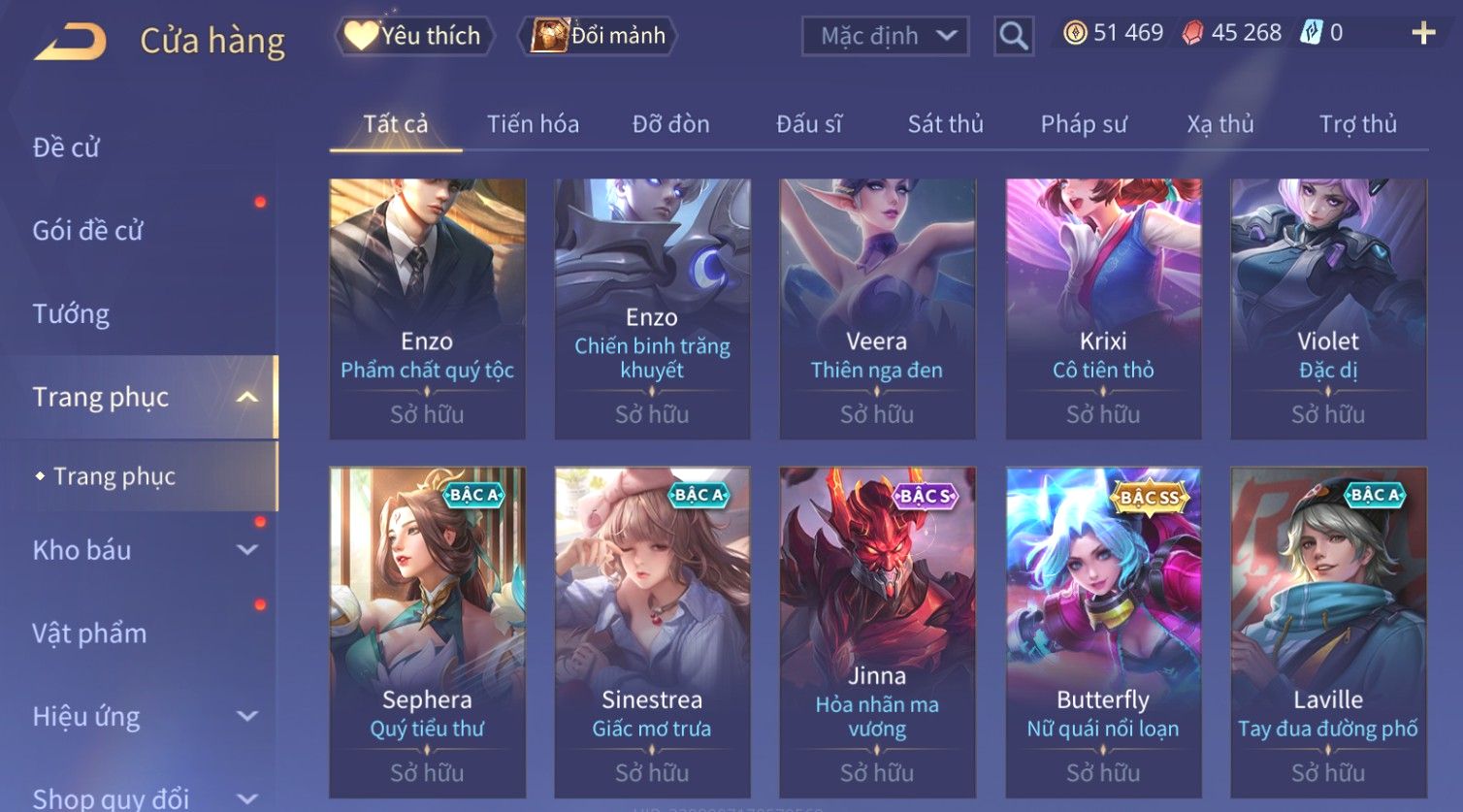Select the Veera Thiên nga đen skin
1463x812 pixels.
tap(877, 309)
